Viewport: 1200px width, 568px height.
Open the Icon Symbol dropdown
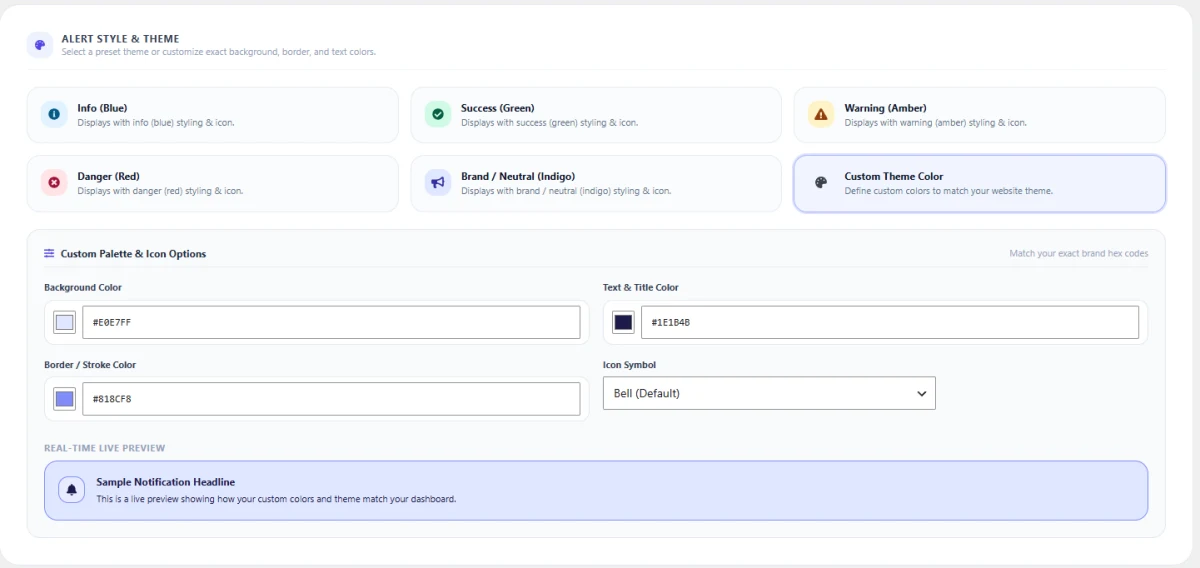point(769,393)
